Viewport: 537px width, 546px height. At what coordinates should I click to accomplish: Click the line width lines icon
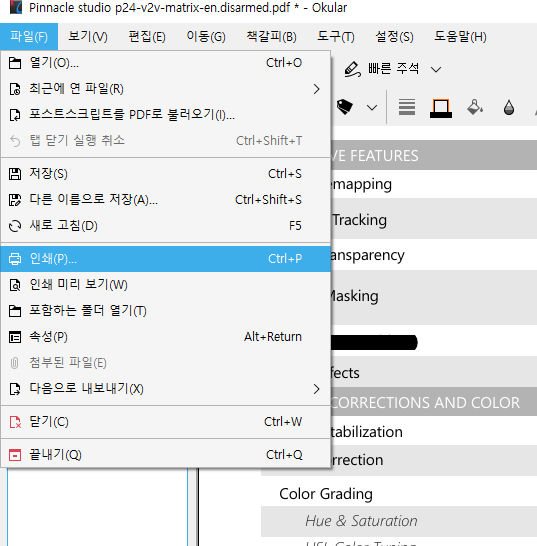(407, 107)
